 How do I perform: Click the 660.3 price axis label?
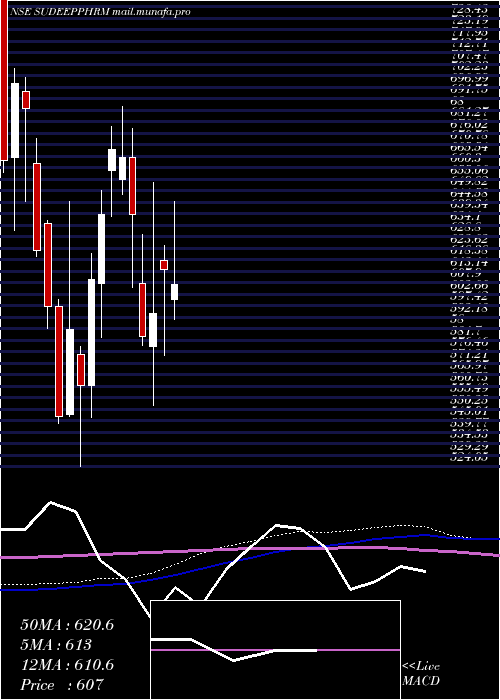tap(465, 159)
